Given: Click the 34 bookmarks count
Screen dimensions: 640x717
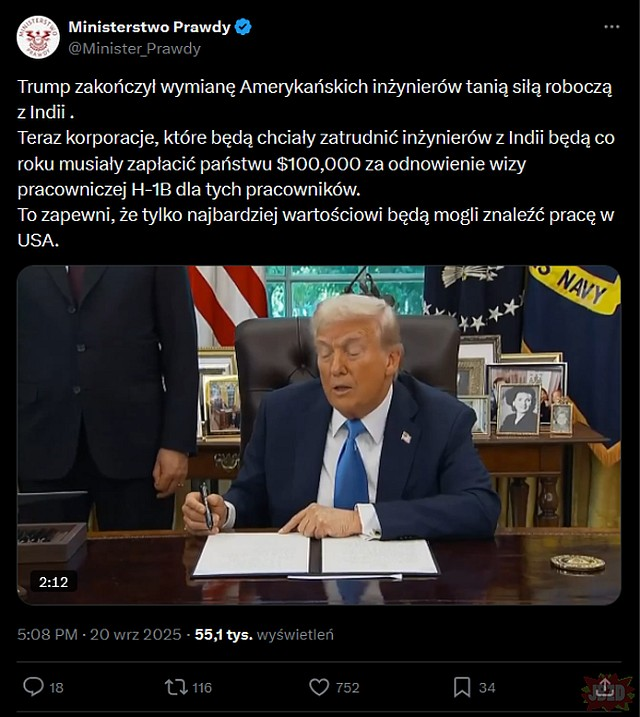Looking at the screenshot, I should (x=487, y=688).
